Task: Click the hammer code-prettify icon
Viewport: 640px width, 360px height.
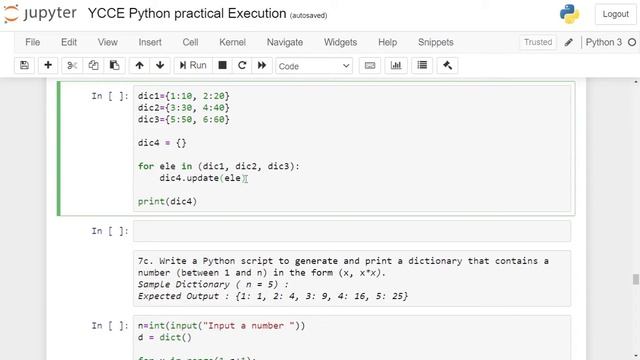Action: (447, 65)
